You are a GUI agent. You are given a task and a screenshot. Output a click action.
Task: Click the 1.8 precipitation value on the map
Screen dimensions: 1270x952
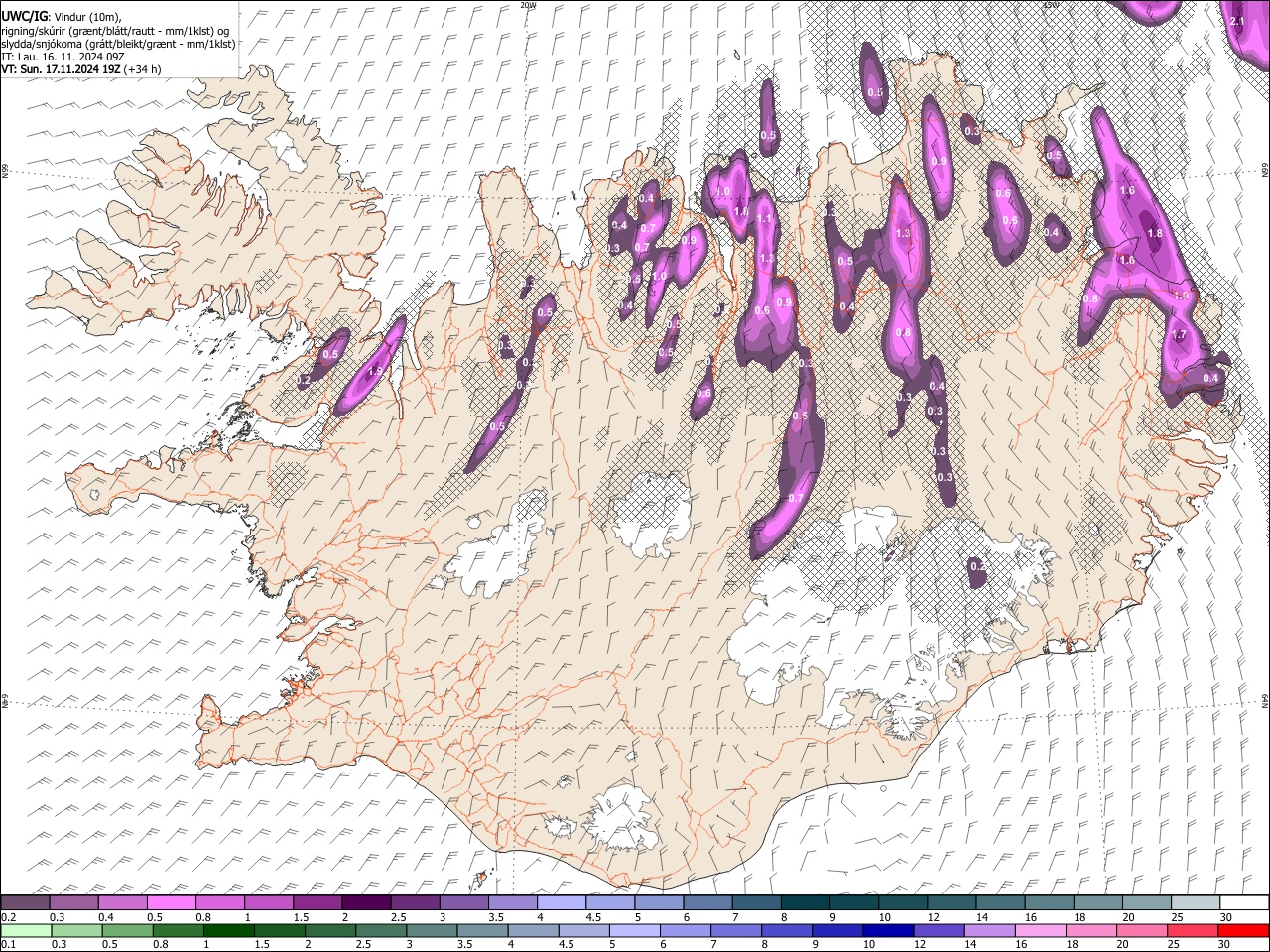tap(1154, 233)
